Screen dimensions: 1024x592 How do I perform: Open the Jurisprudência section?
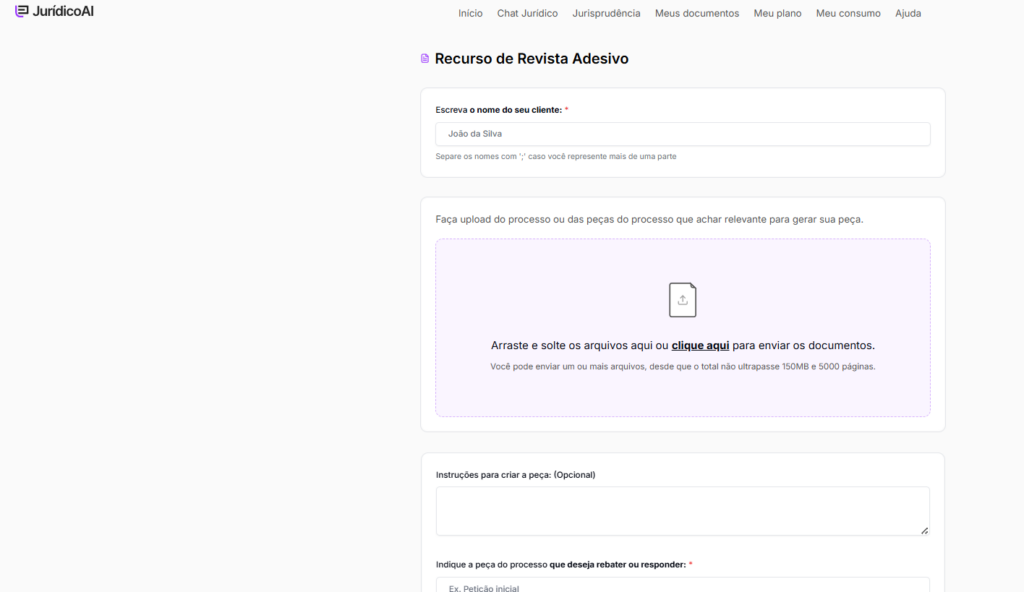(606, 13)
